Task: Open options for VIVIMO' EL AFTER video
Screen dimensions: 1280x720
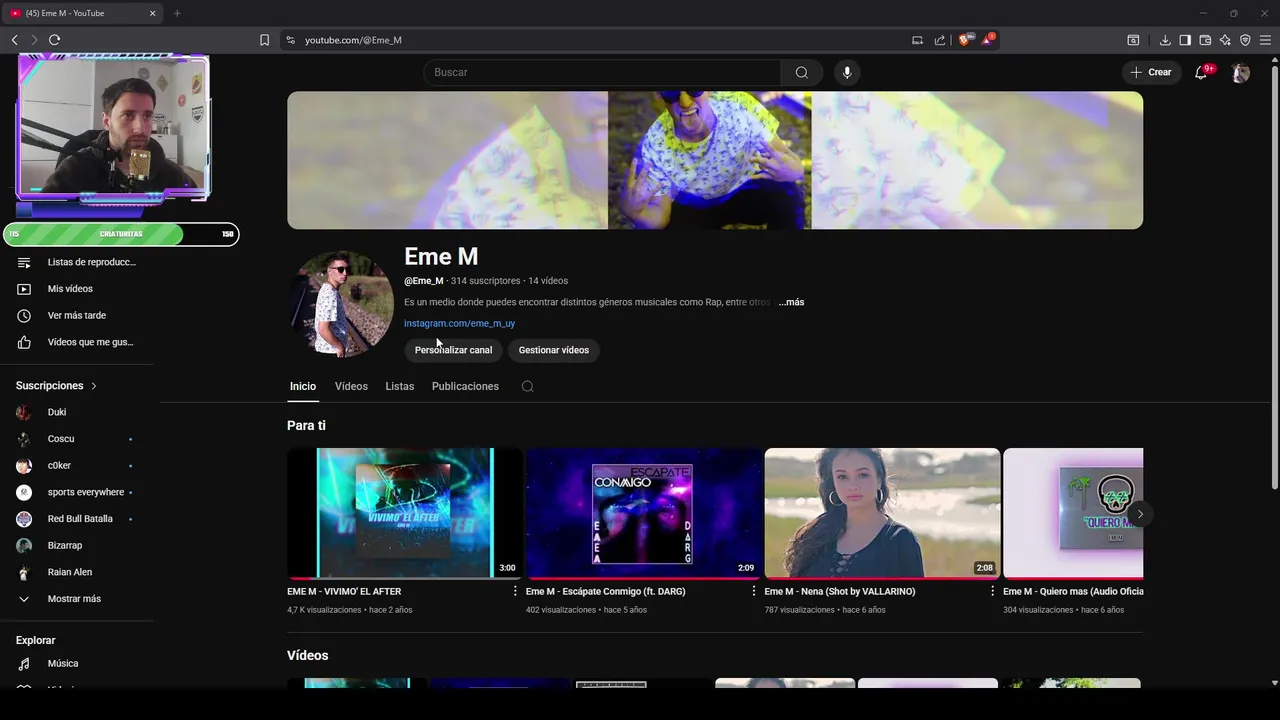Action: click(x=515, y=591)
